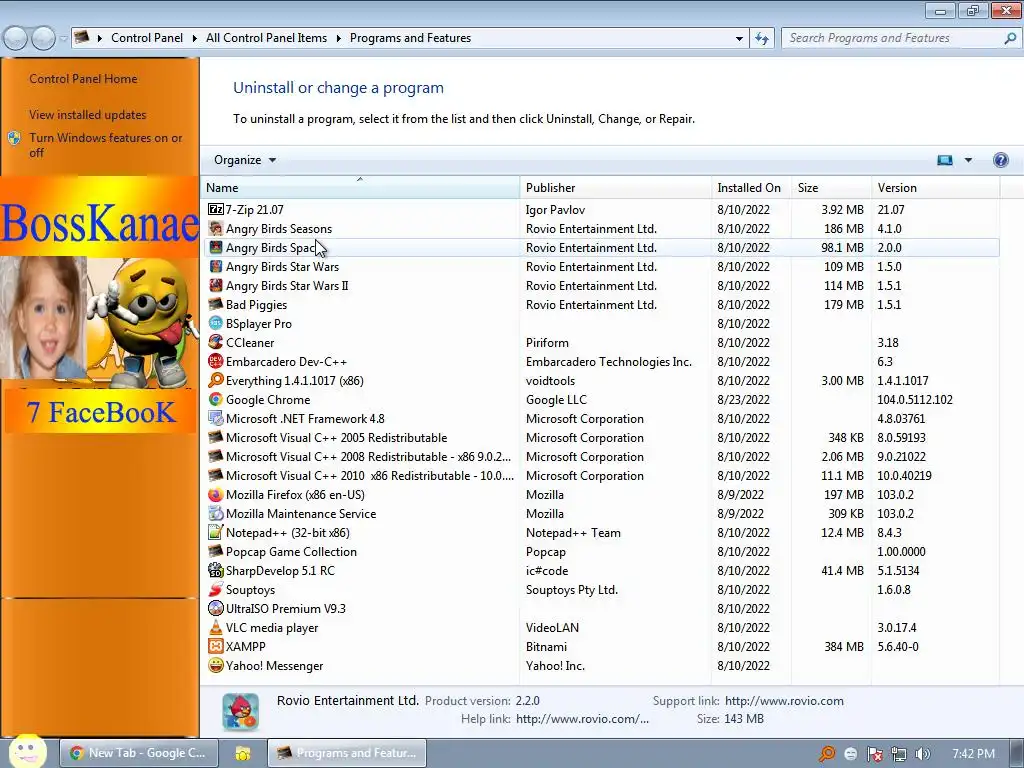1024x768 pixels.
Task: Sort by the Publisher column header
Action: tap(616, 187)
